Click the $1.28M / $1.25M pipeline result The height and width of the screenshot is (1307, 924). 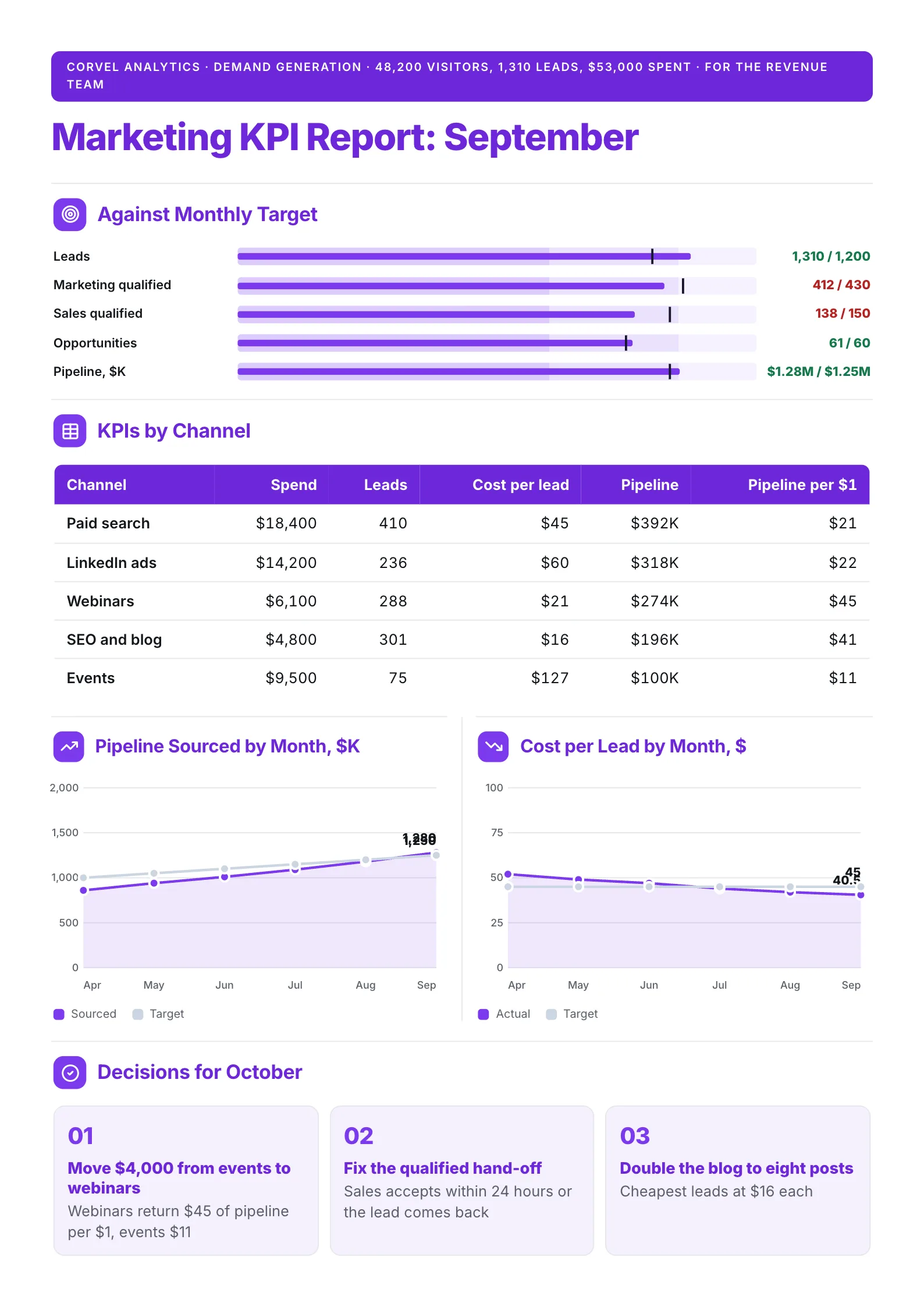[819, 372]
